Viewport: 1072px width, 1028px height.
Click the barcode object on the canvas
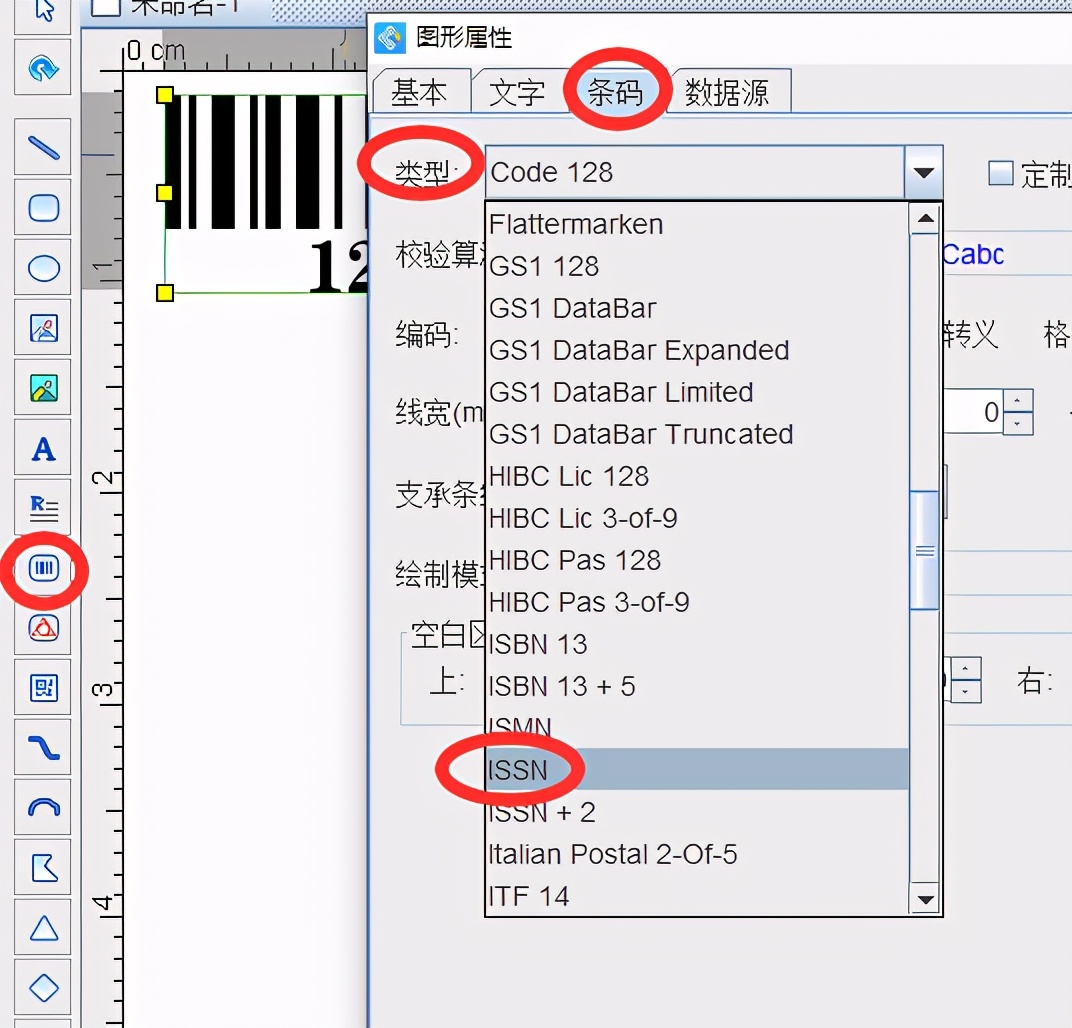[x=267, y=193]
